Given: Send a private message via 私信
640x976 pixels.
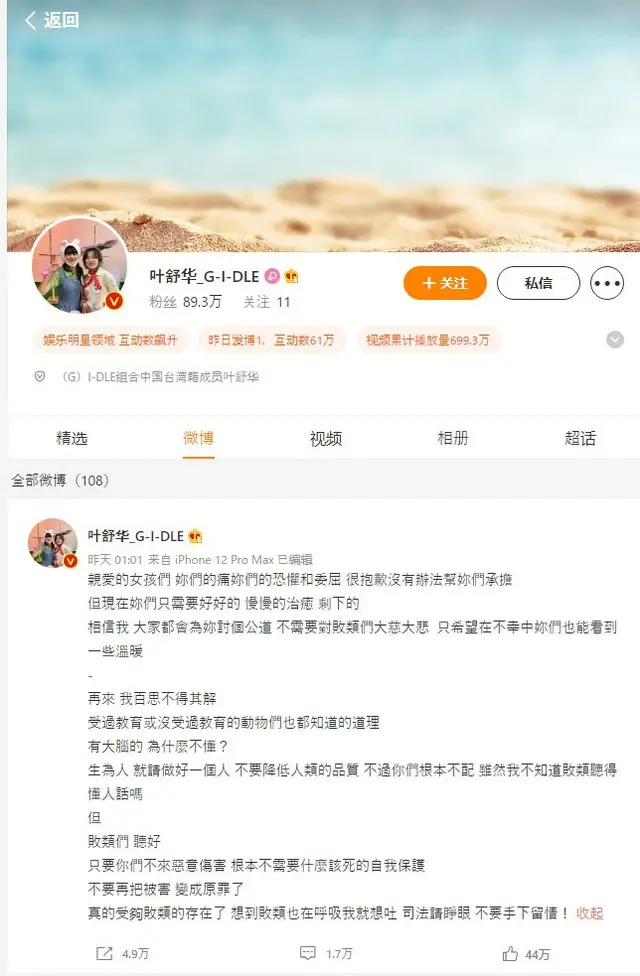Looking at the screenshot, I should [x=538, y=283].
